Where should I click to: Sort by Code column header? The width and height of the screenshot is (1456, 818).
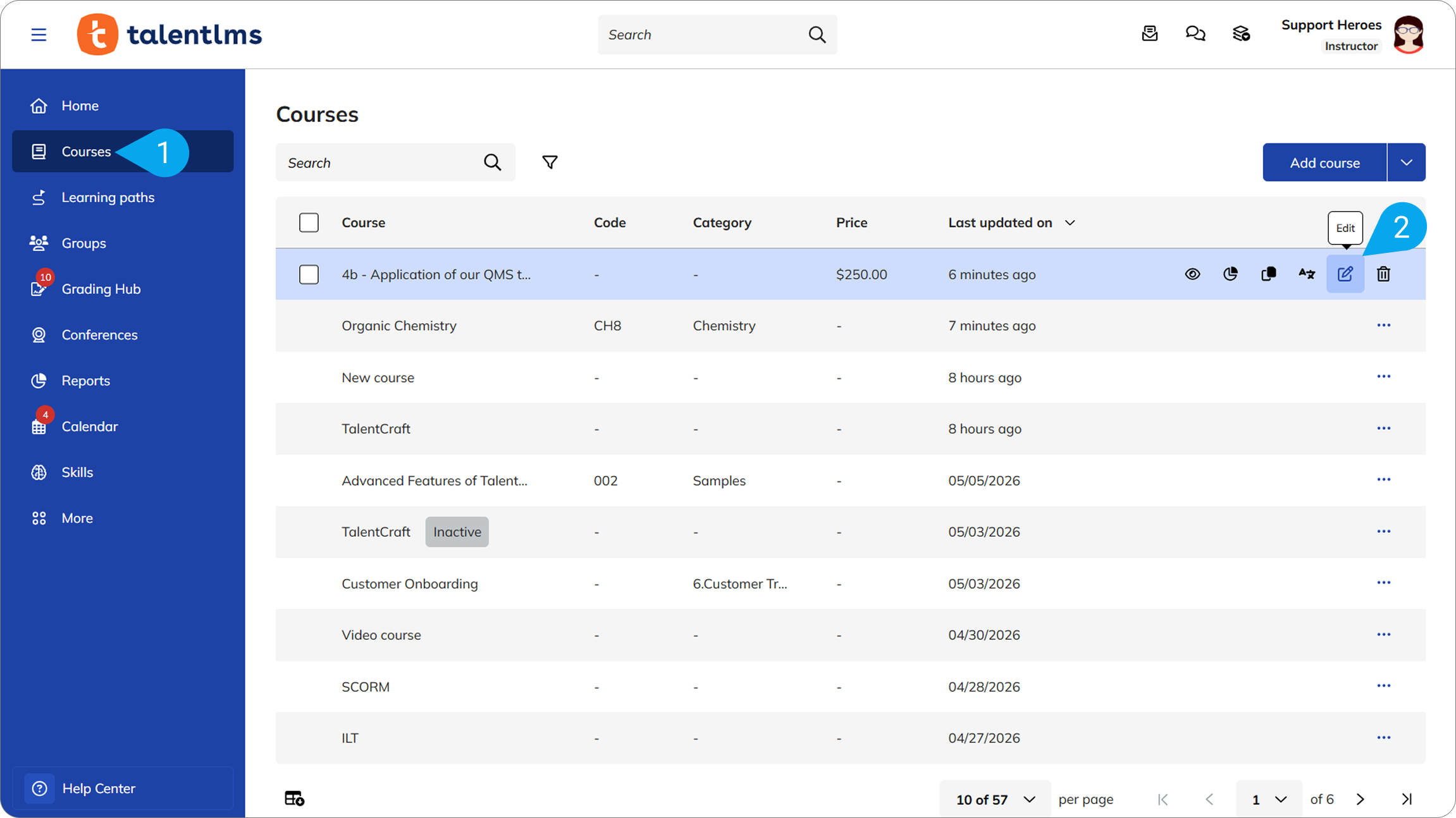pos(610,223)
